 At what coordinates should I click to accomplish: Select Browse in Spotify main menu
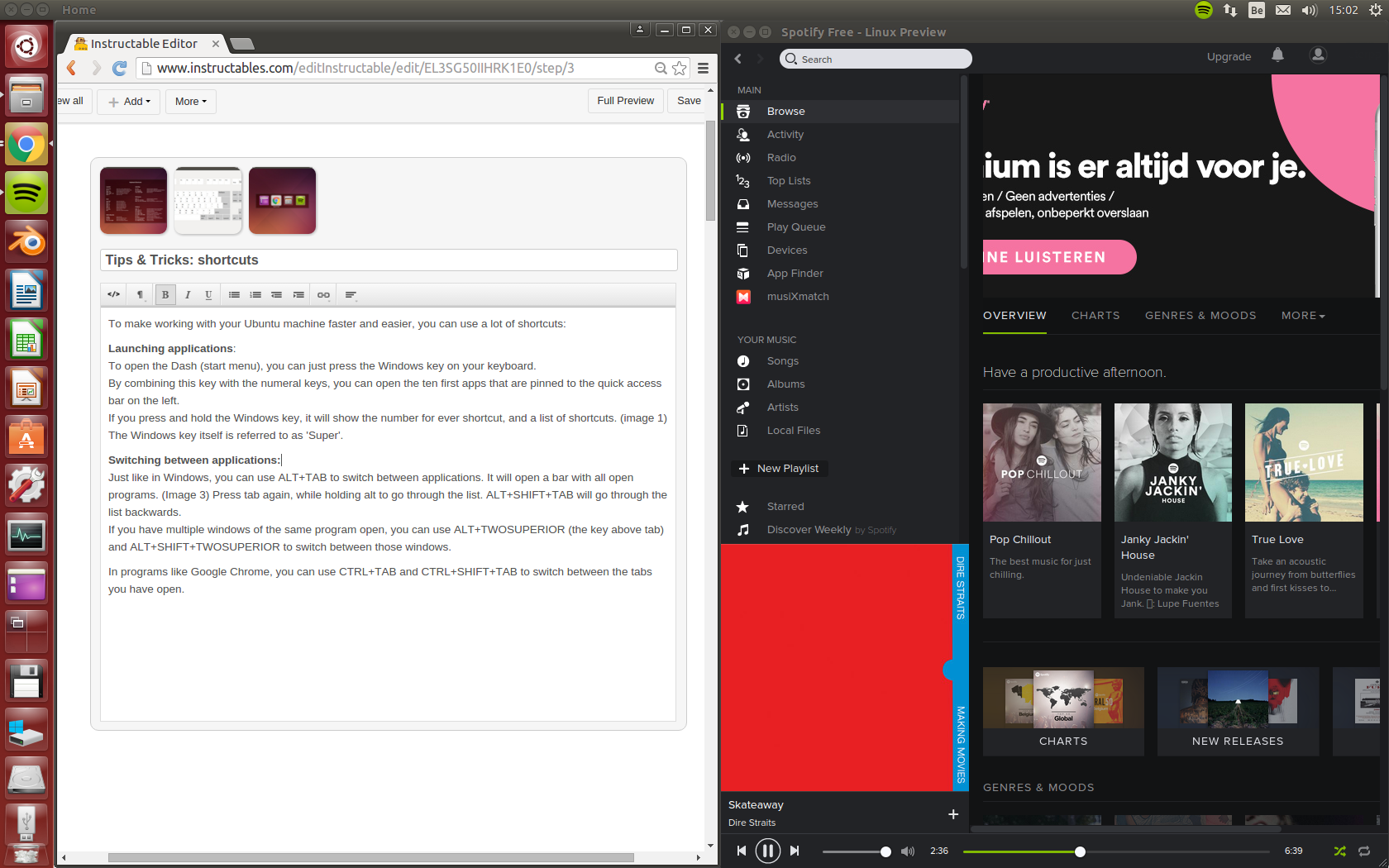tap(840, 112)
